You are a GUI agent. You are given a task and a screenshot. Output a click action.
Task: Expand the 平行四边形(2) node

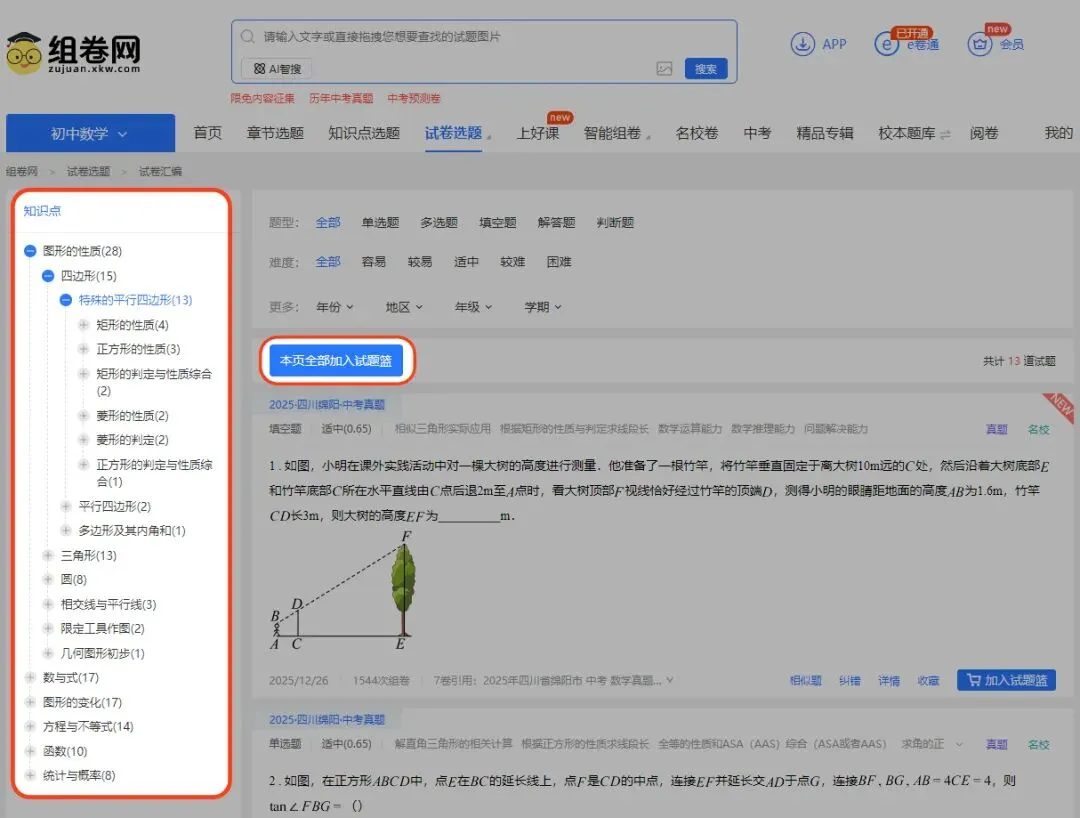tap(66, 507)
